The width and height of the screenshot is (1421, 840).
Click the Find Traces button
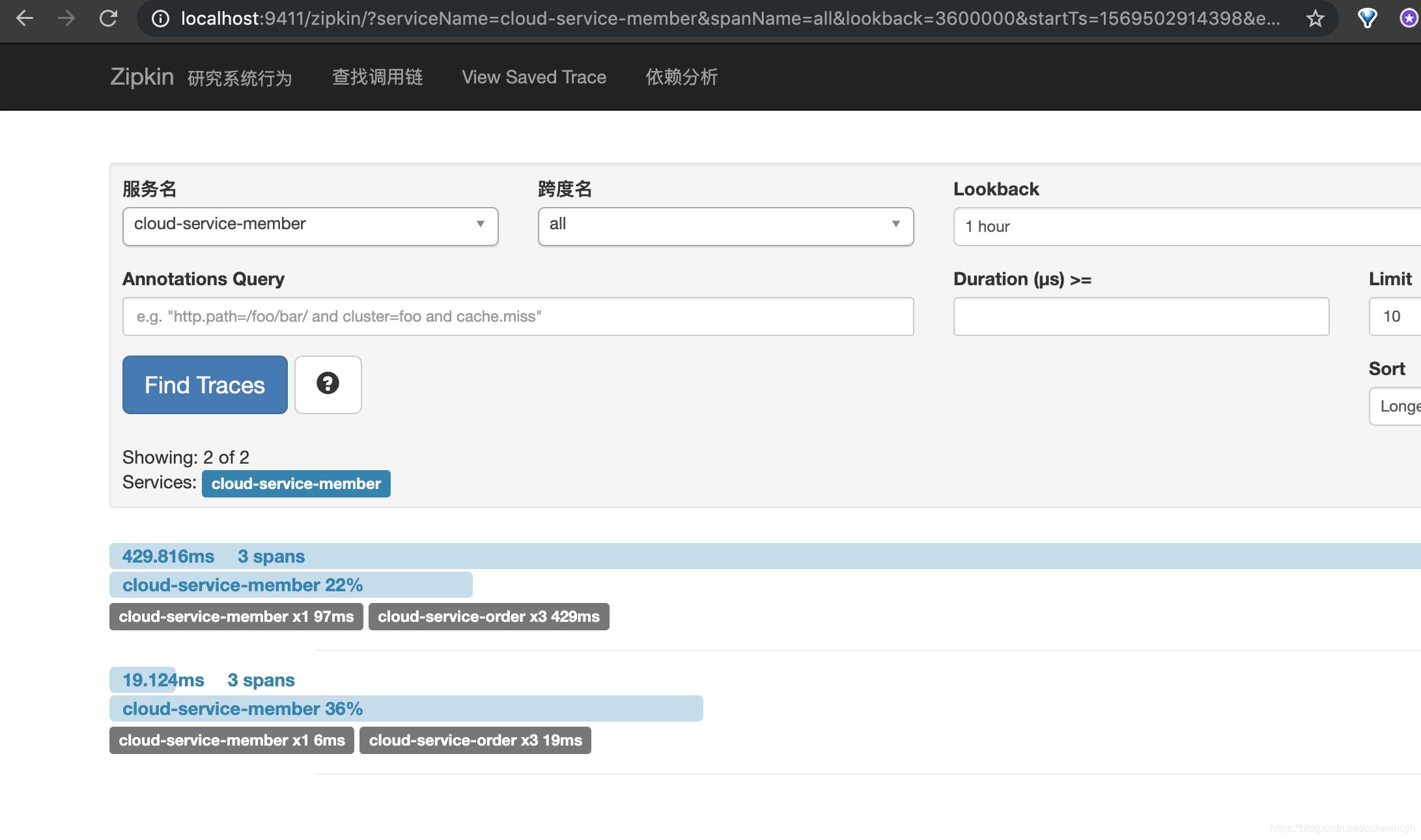[x=204, y=384]
